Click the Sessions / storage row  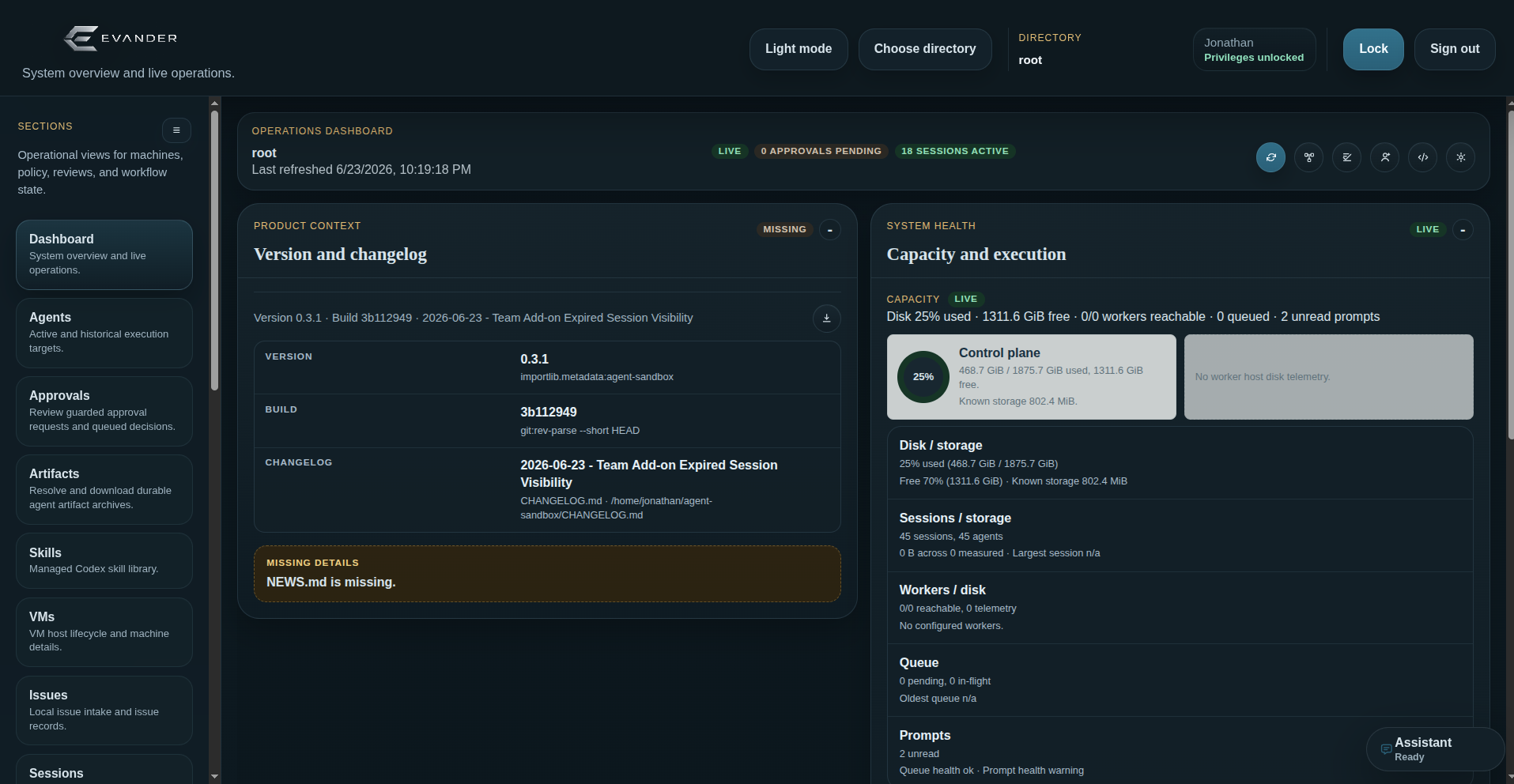pyautogui.click(x=1180, y=535)
